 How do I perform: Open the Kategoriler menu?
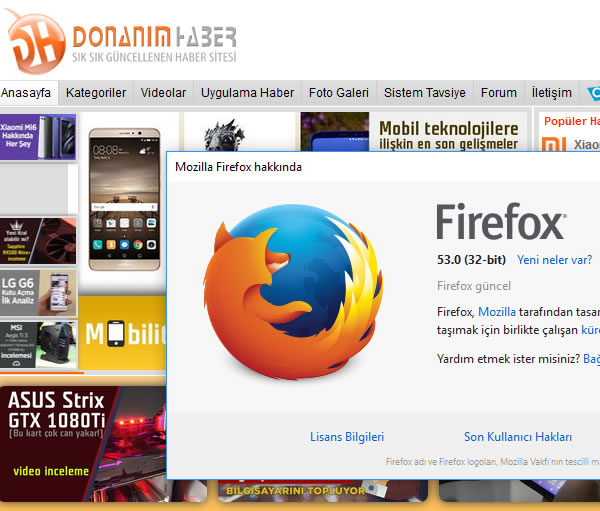96,93
